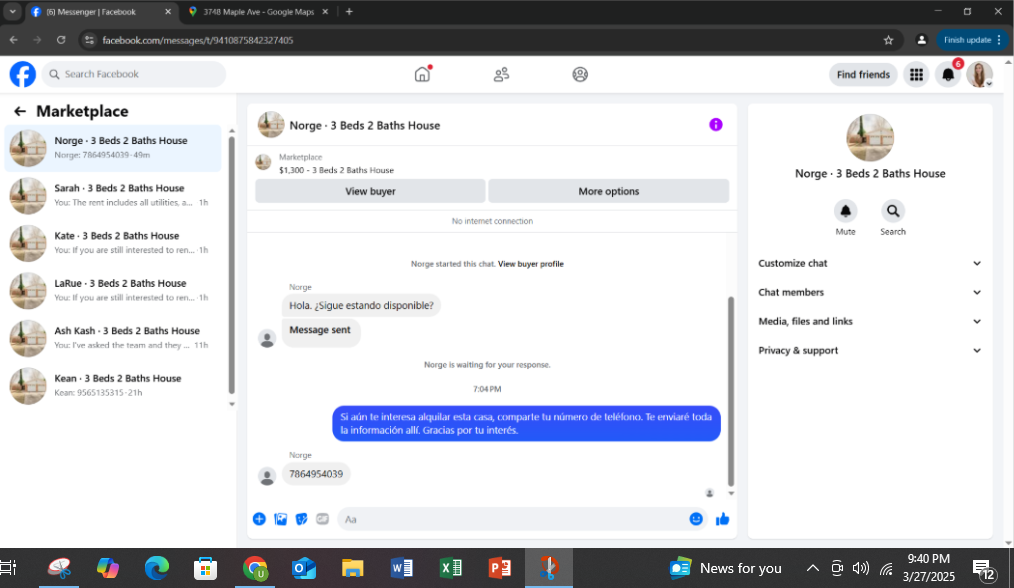Screen dimensions: 1014x588
Task: Open the Facebook menu grid icon
Action: point(916,74)
